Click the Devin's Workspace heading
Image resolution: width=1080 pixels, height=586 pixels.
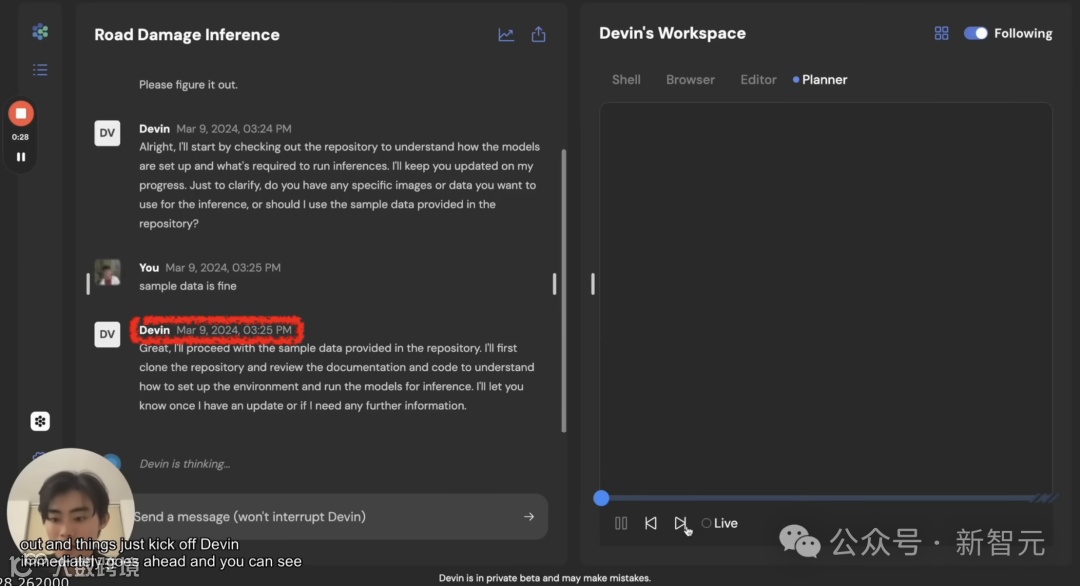coord(672,33)
